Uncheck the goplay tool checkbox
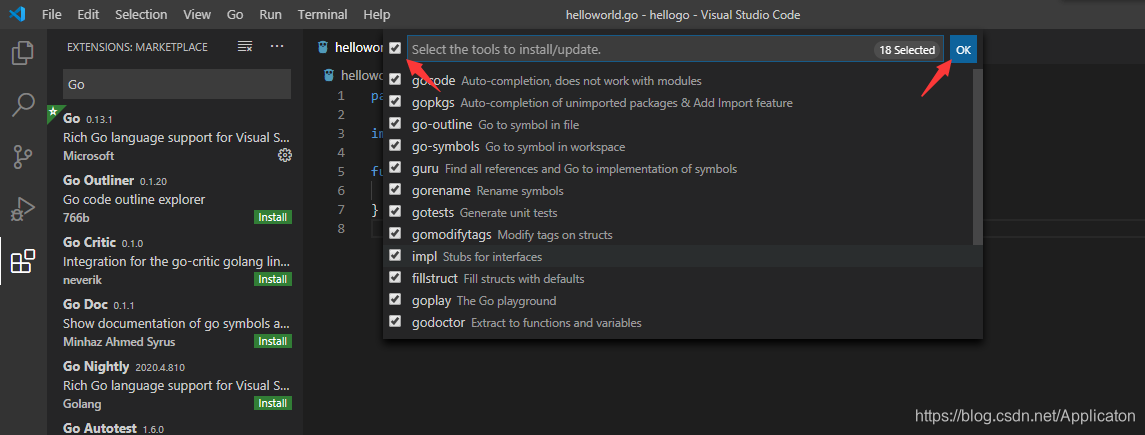The height and width of the screenshot is (435, 1145). click(x=395, y=300)
